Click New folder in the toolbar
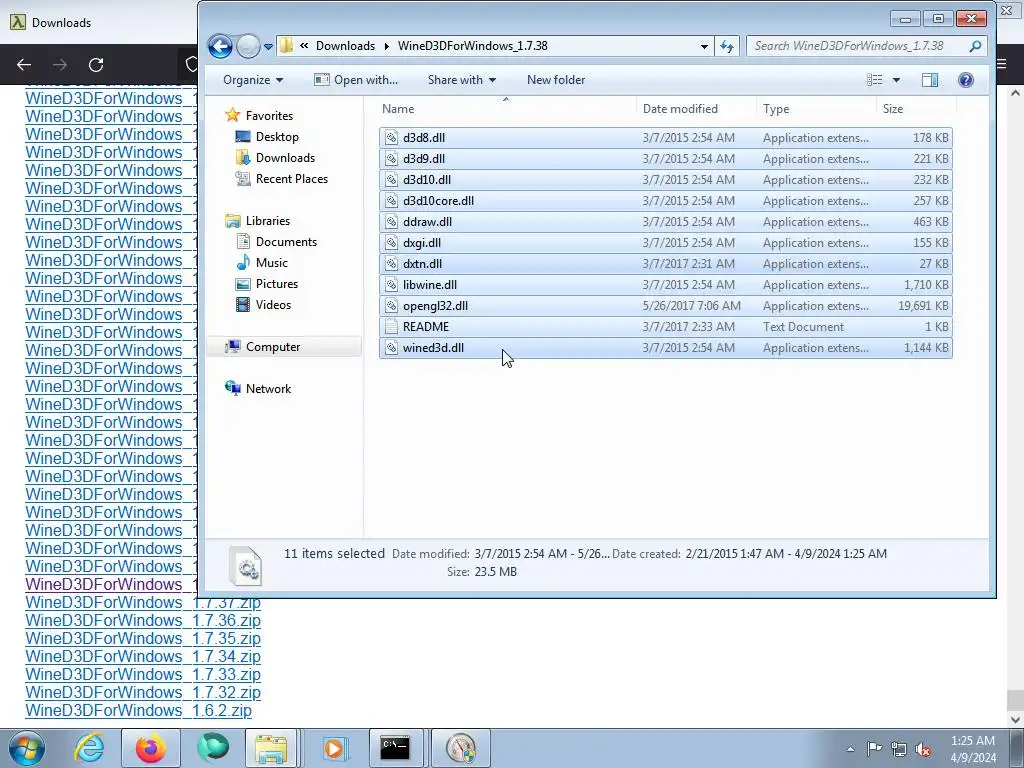Image resolution: width=1024 pixels, height=768 pixels. 556,80
